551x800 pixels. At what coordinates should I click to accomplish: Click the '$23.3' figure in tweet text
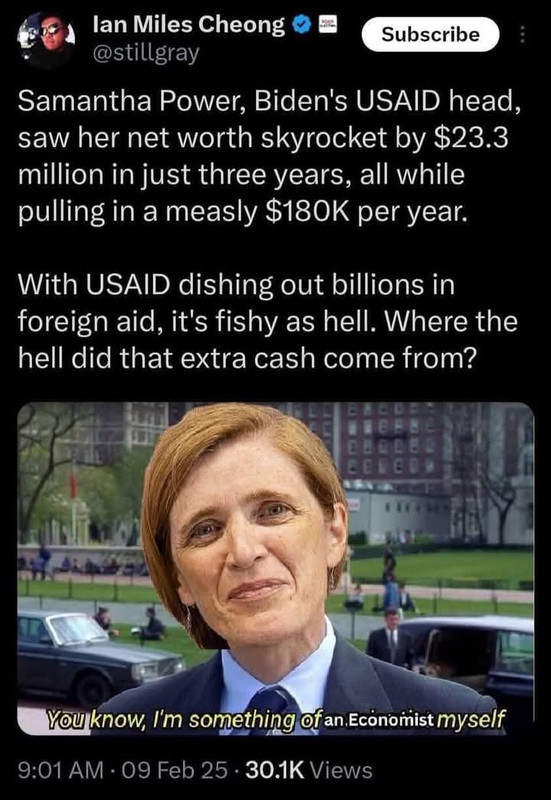click(x=471, y=138)
